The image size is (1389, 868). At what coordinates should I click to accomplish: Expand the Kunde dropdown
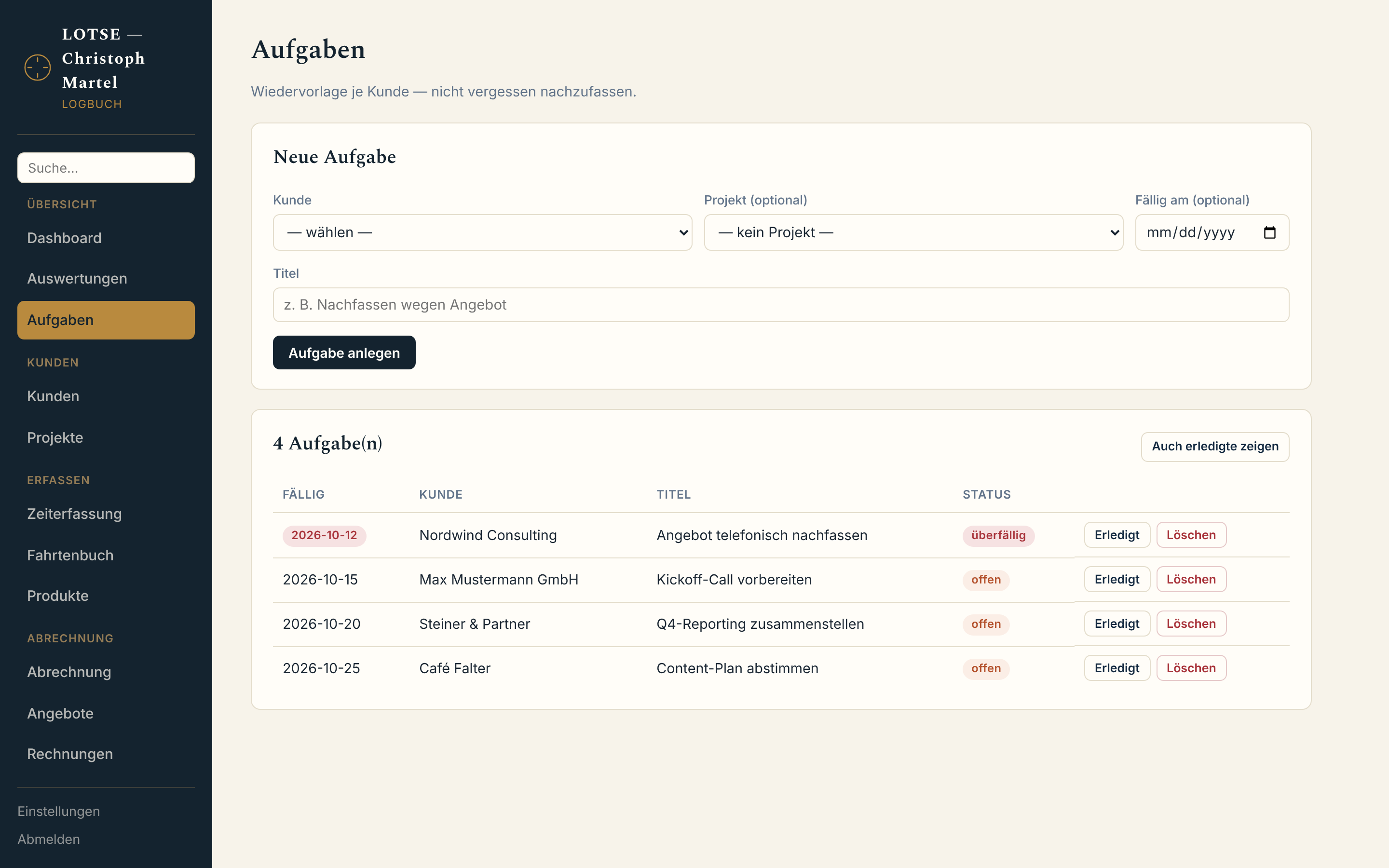[482, 232]
